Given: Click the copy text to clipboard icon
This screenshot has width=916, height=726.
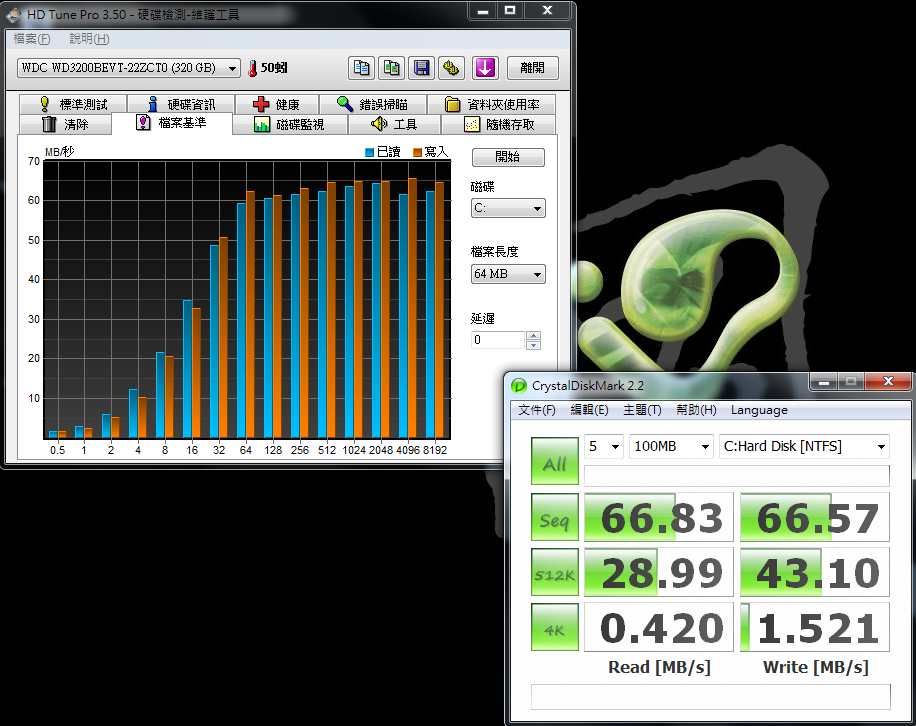Looking at the screenshot, I should coord(361,68).
